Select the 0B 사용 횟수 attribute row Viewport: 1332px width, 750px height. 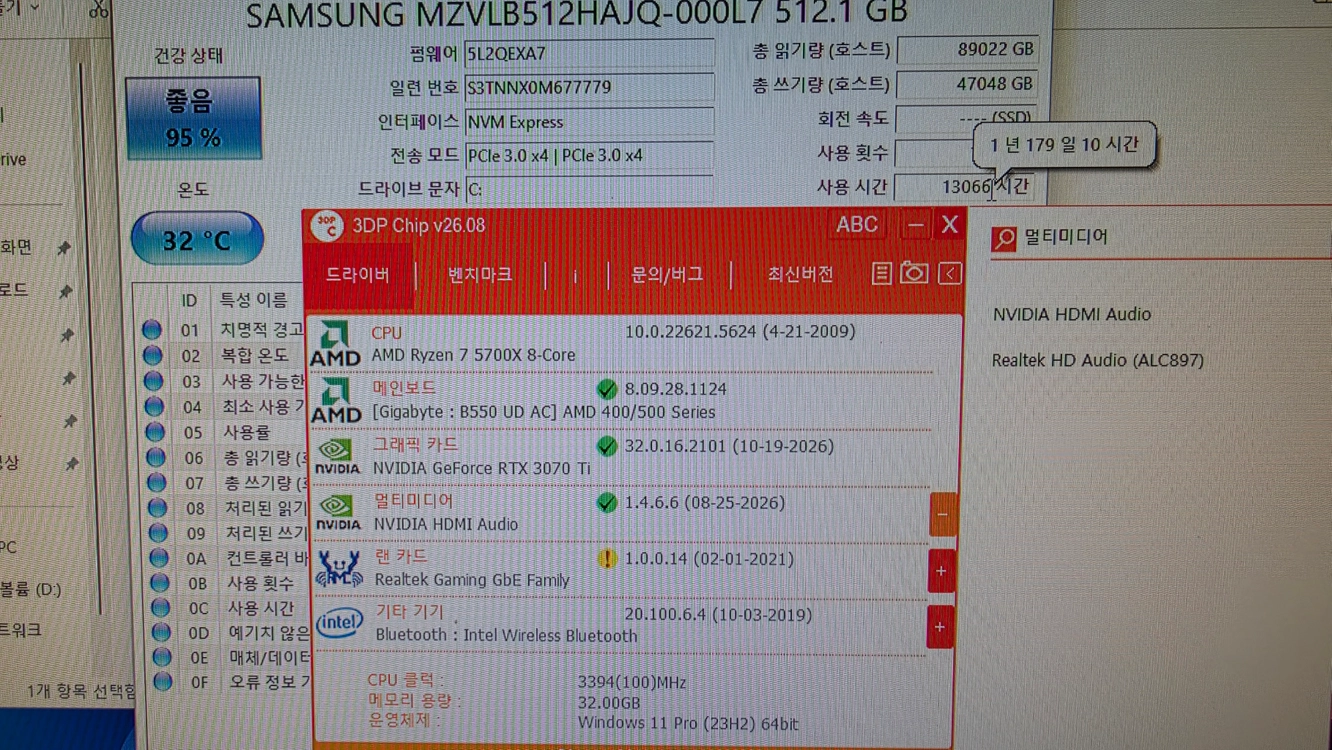click(x=227, y=583)
